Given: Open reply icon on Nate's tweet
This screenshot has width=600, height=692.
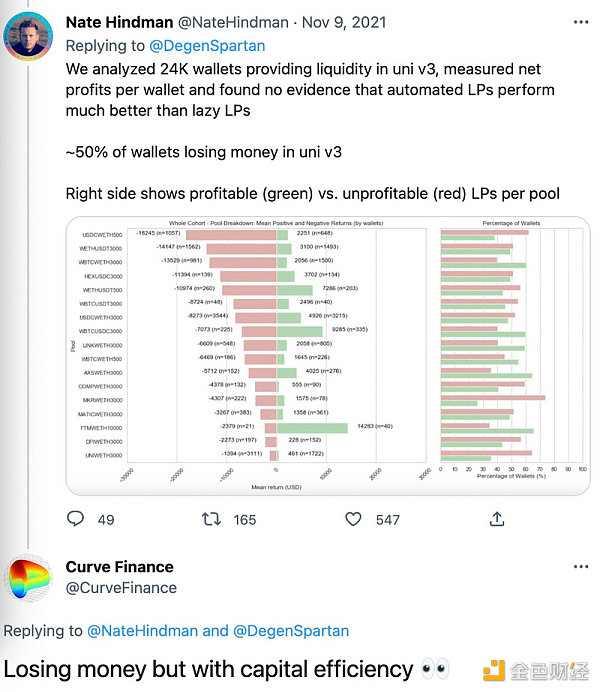Looking at the screenshot, I should pyautogui.click(x=75, y=519).
